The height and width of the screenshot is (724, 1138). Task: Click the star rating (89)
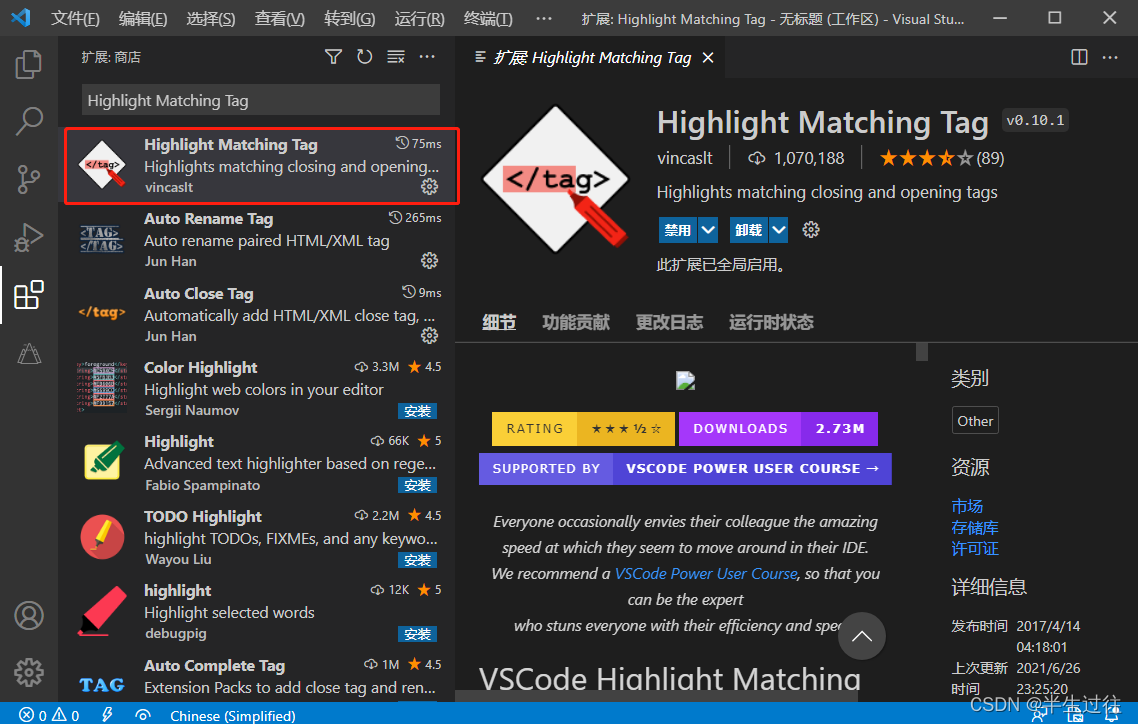(941, 158)
